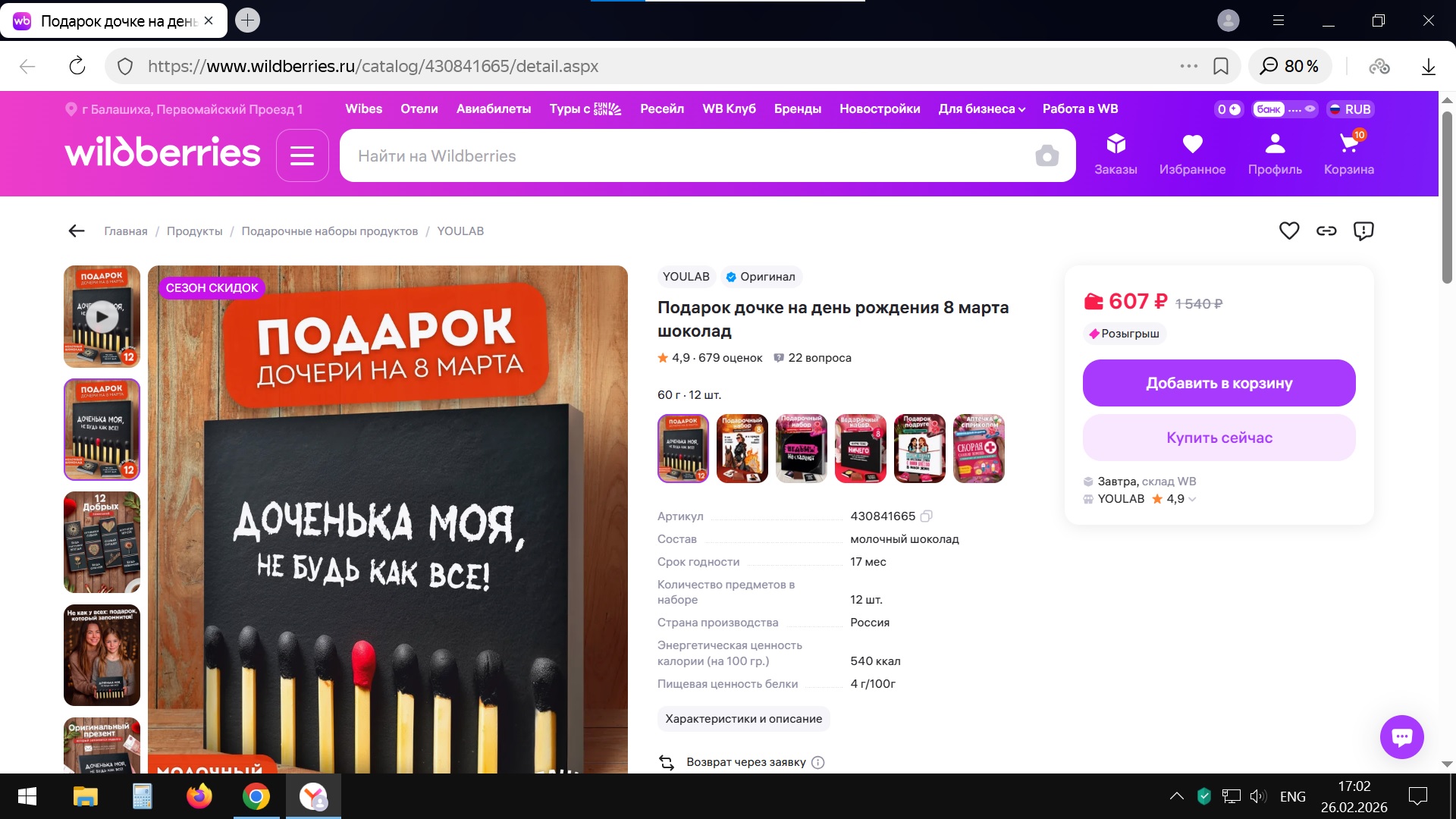Viewport: 1456px width, 819px height.
Task: Go to WB Клуб menu item
Action: tap(728, 109)
